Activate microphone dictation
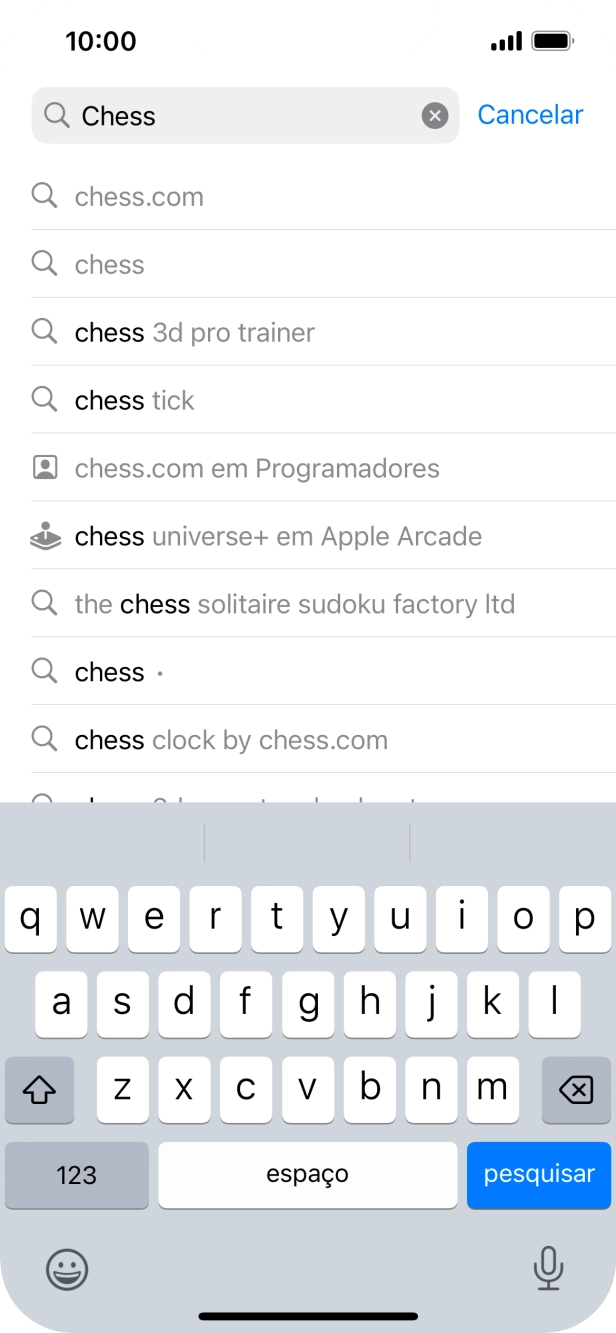The image size is (616, 1333). click(x=547, y=1269)
